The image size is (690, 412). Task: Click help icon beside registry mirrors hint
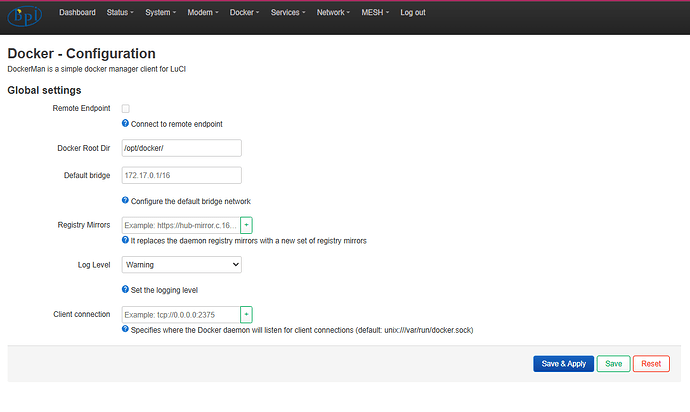[126, 241]
